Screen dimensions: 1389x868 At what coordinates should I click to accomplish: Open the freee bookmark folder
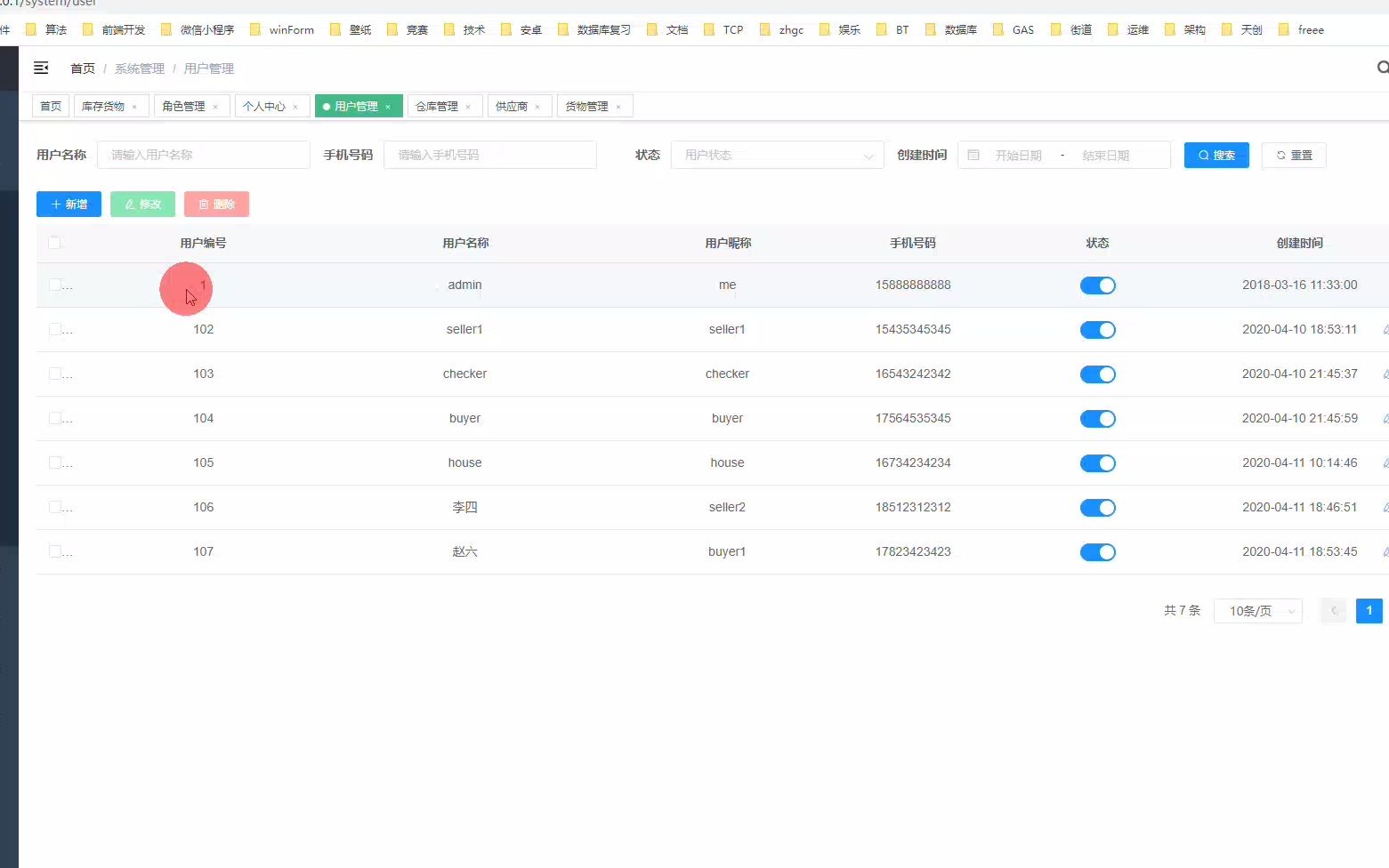point(1301,29)
